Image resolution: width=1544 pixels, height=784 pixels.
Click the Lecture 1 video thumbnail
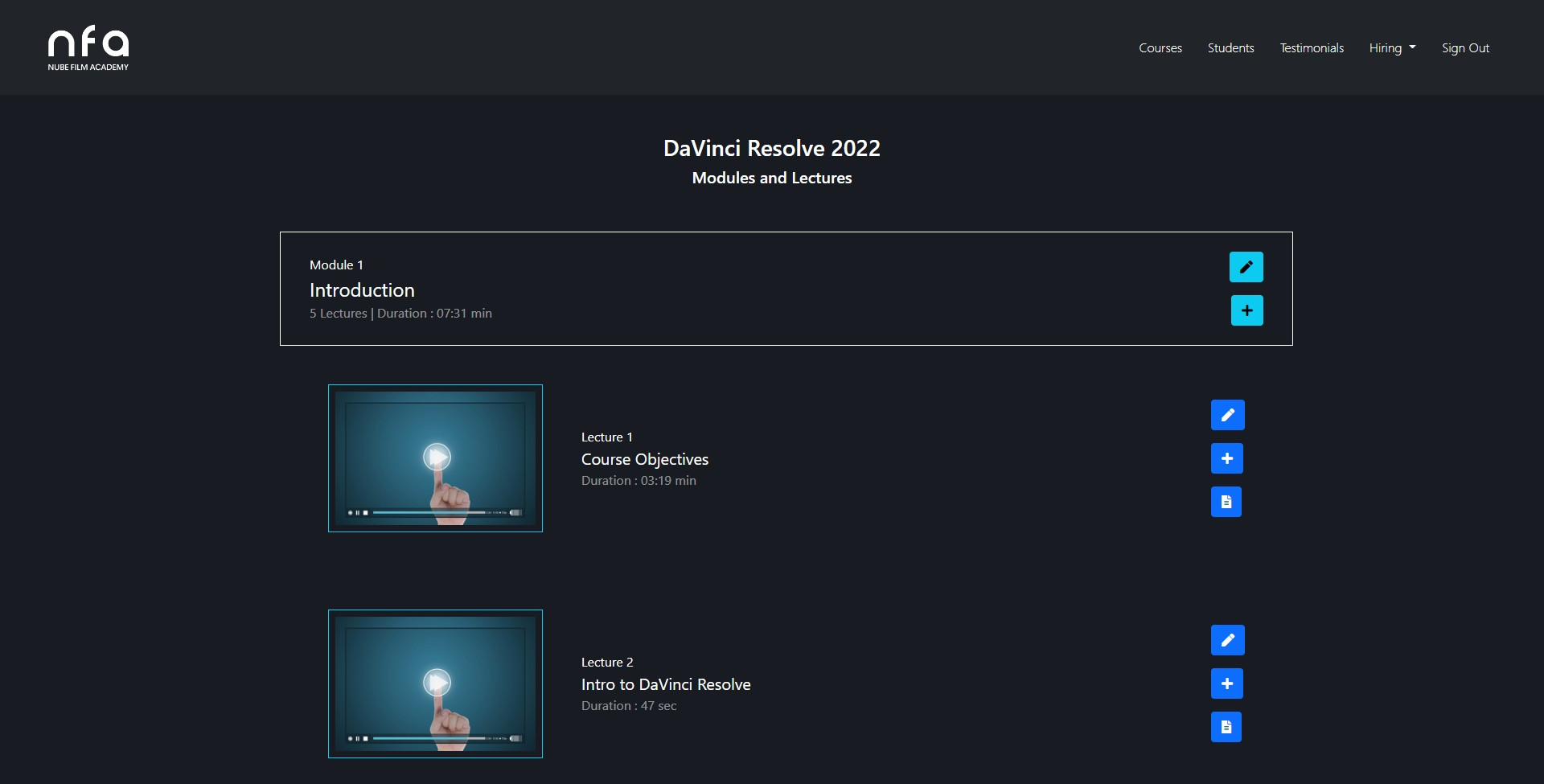point(435,458)
